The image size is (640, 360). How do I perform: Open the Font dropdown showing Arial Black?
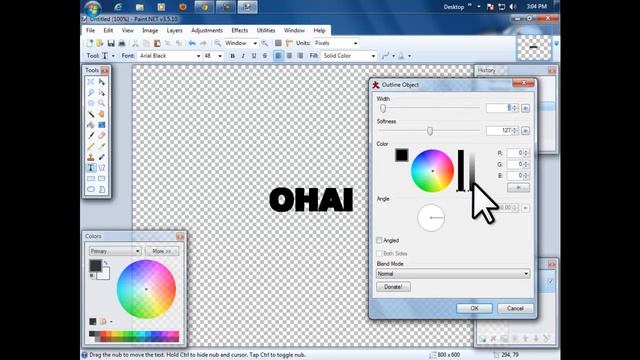point(170,56)
